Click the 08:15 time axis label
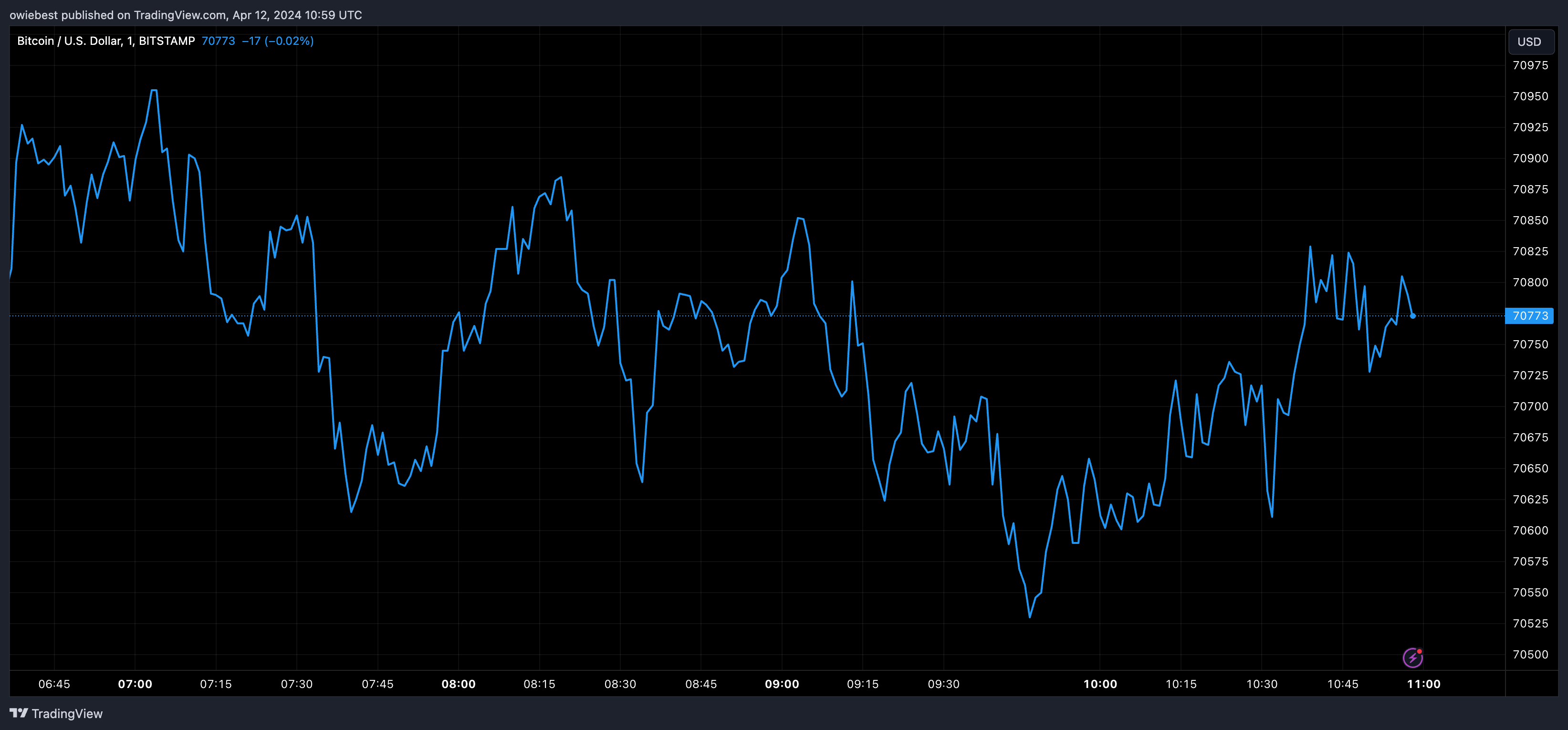 (539, 684)
